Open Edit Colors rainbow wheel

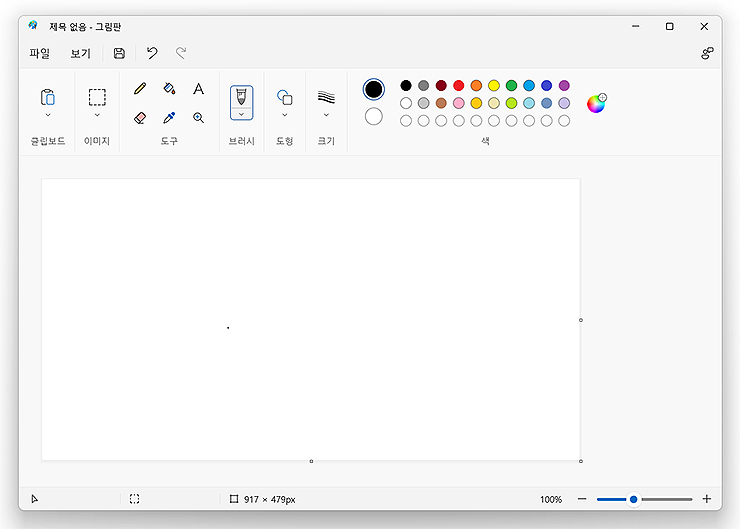pyautogui.click(x=597, y=103)
